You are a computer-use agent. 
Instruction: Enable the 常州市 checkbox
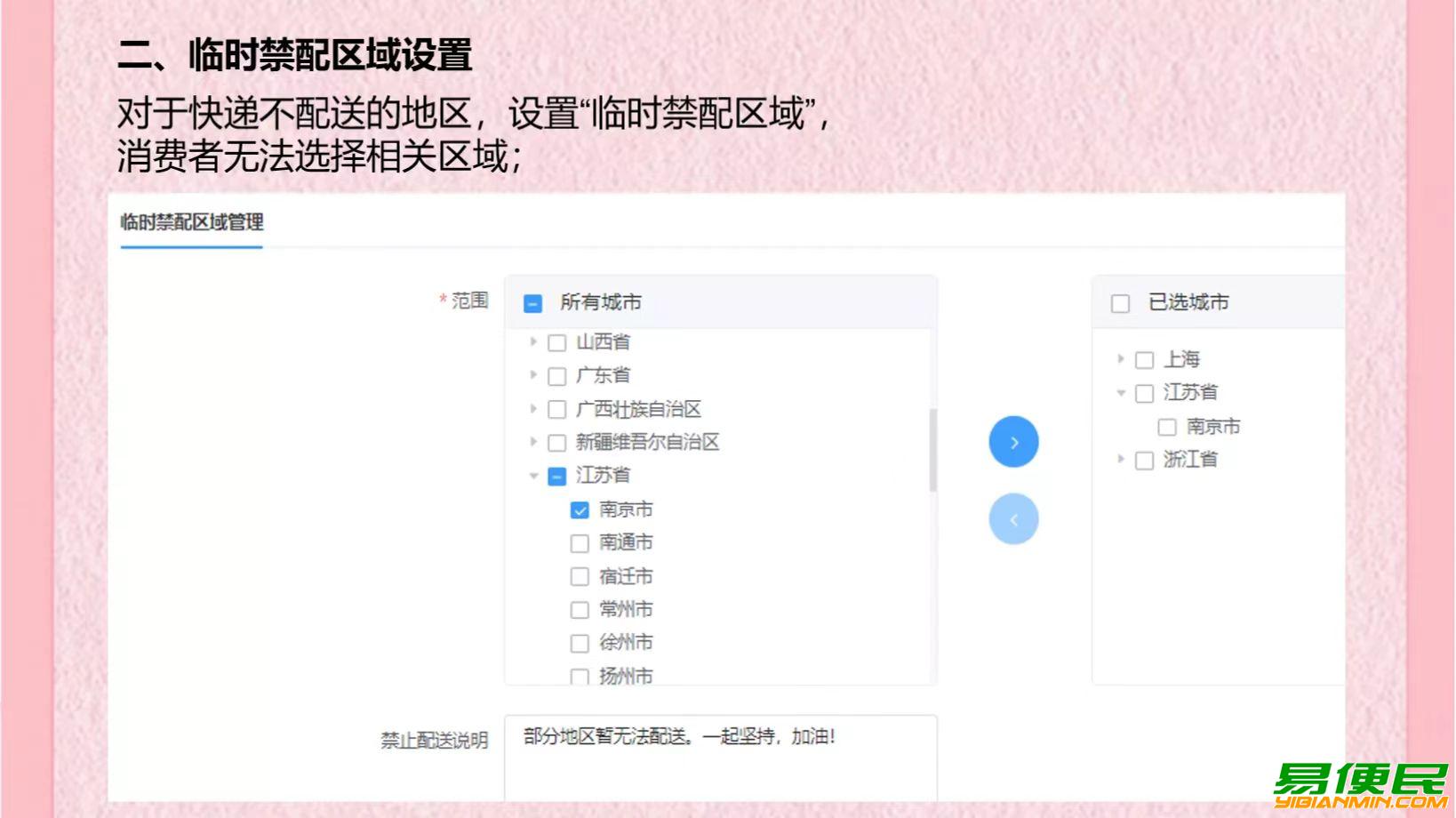(580, 610)
